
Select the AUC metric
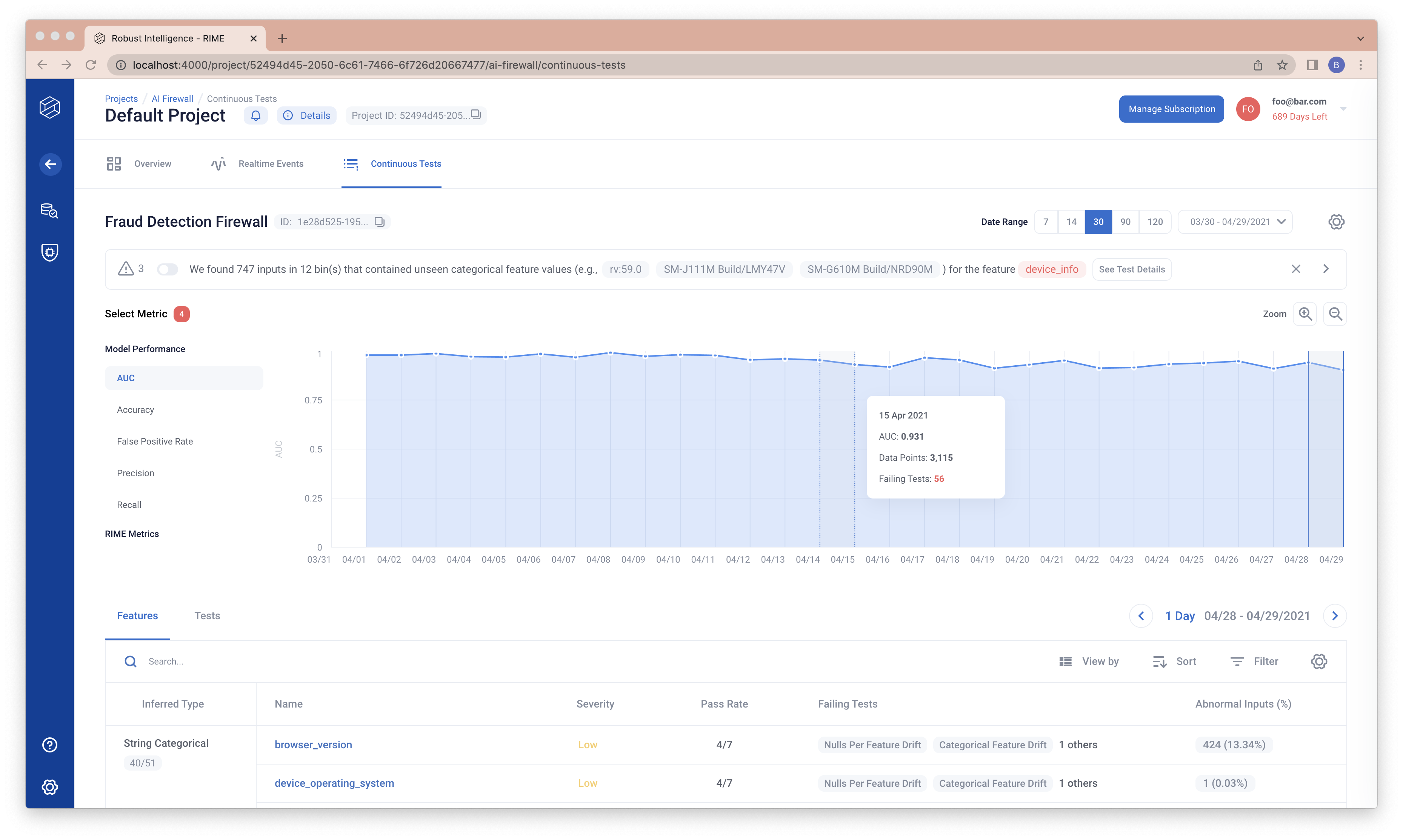point(184,378)
